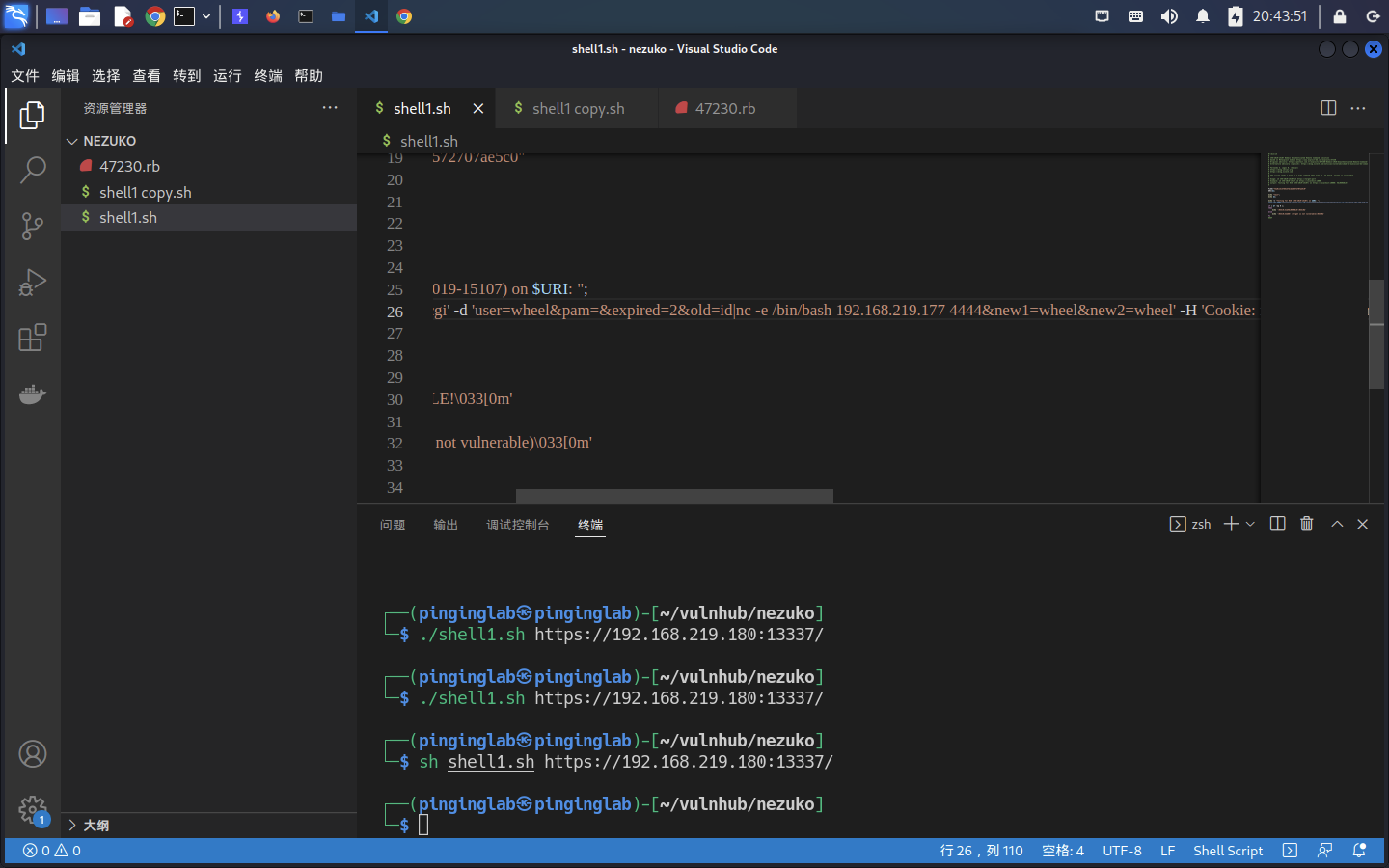
Task: Click the editor horizontal scrollbar thumb
Action: click(674, 496)
